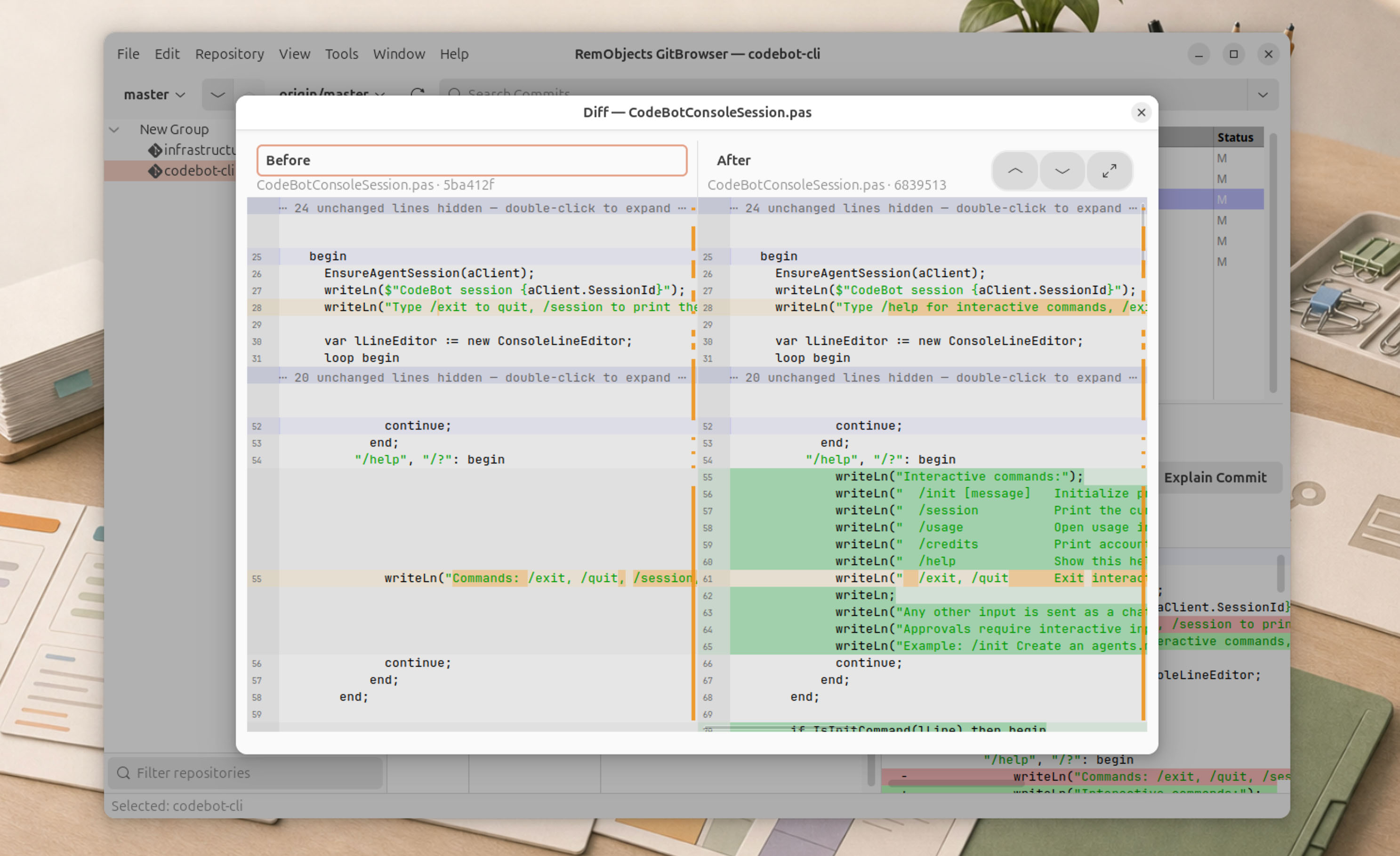The width and height of the screenshot is (1400, 856).
Task: Click 'CodeBotConsoleSession.pas · 6839513' label
Action: pyautogui.click(x=827, y=185)
